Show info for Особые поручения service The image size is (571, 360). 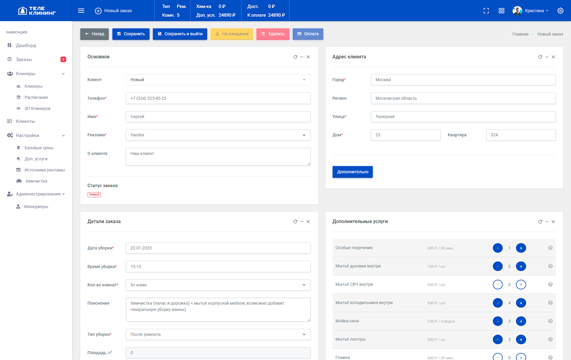tap(550, 248)
